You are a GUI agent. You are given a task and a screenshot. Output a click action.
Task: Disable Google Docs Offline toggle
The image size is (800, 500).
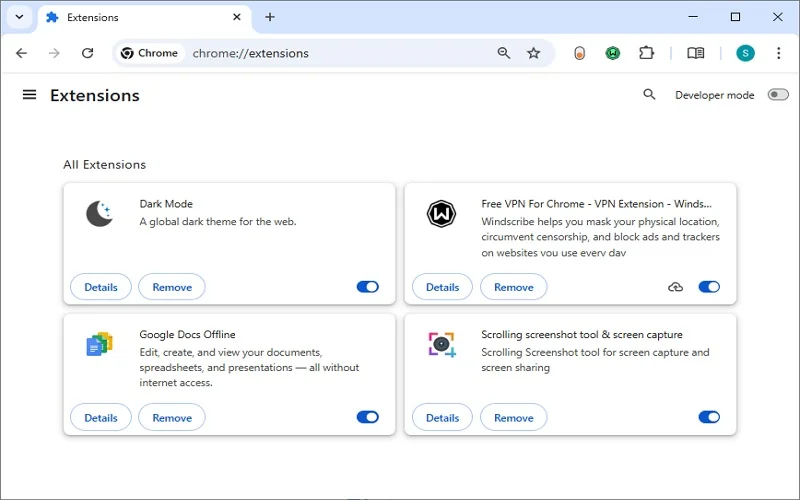point(368,417)
